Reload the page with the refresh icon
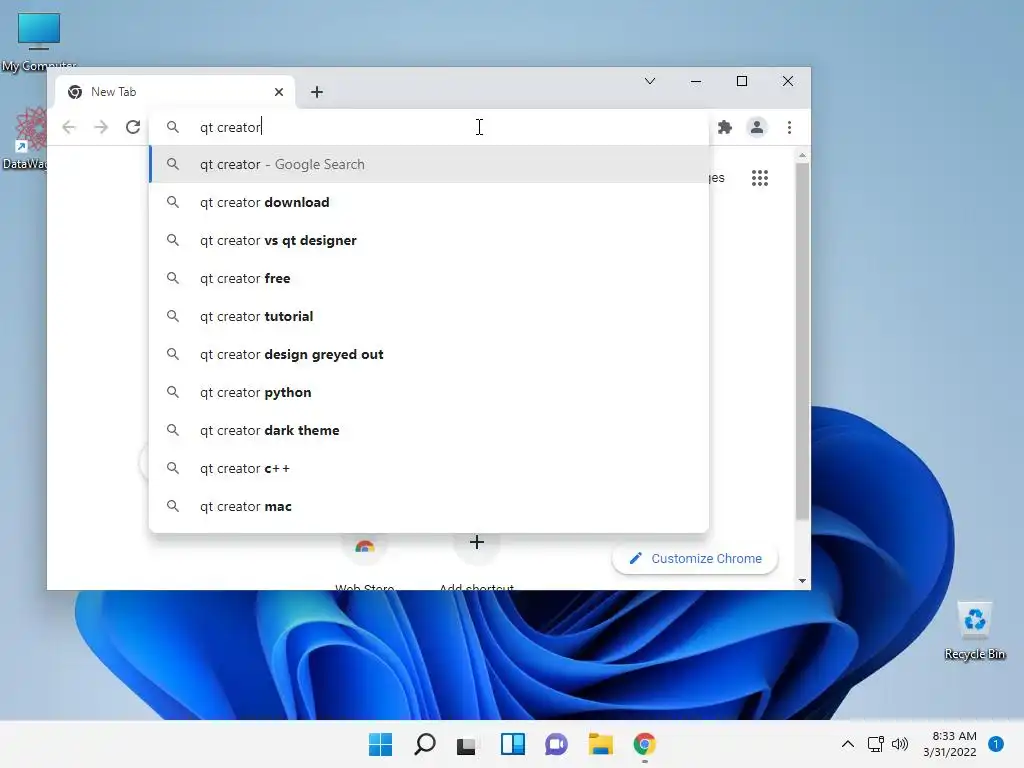 point(133,127)
